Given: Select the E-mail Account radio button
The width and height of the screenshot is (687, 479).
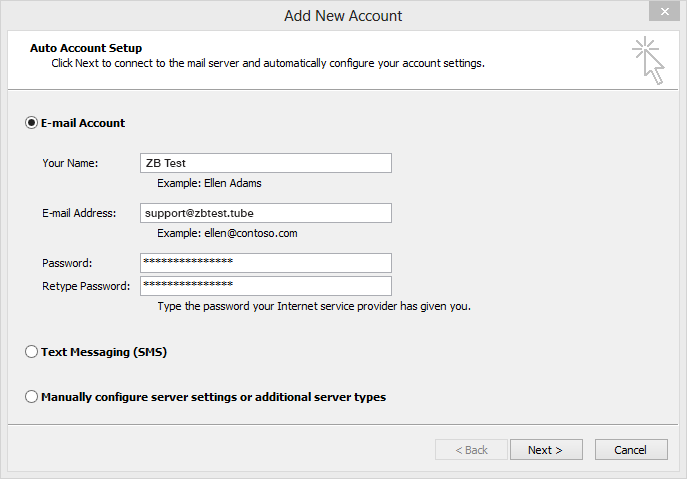Looking at the screenshot, I should click(x=31, y=123).
